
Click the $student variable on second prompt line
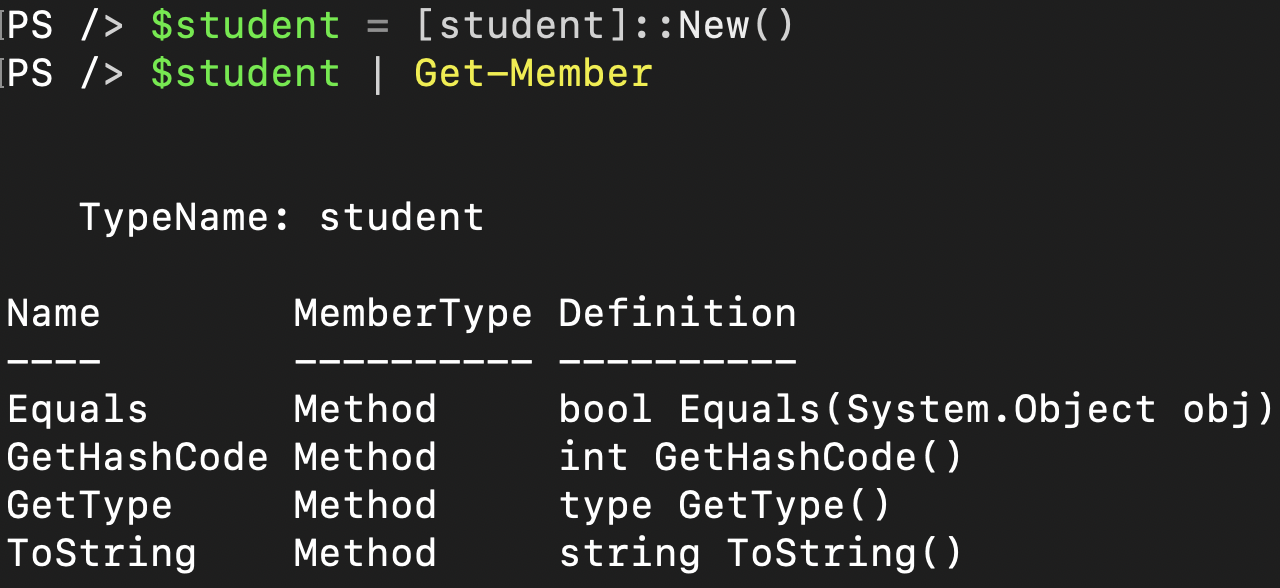click(x=246, y=74)
